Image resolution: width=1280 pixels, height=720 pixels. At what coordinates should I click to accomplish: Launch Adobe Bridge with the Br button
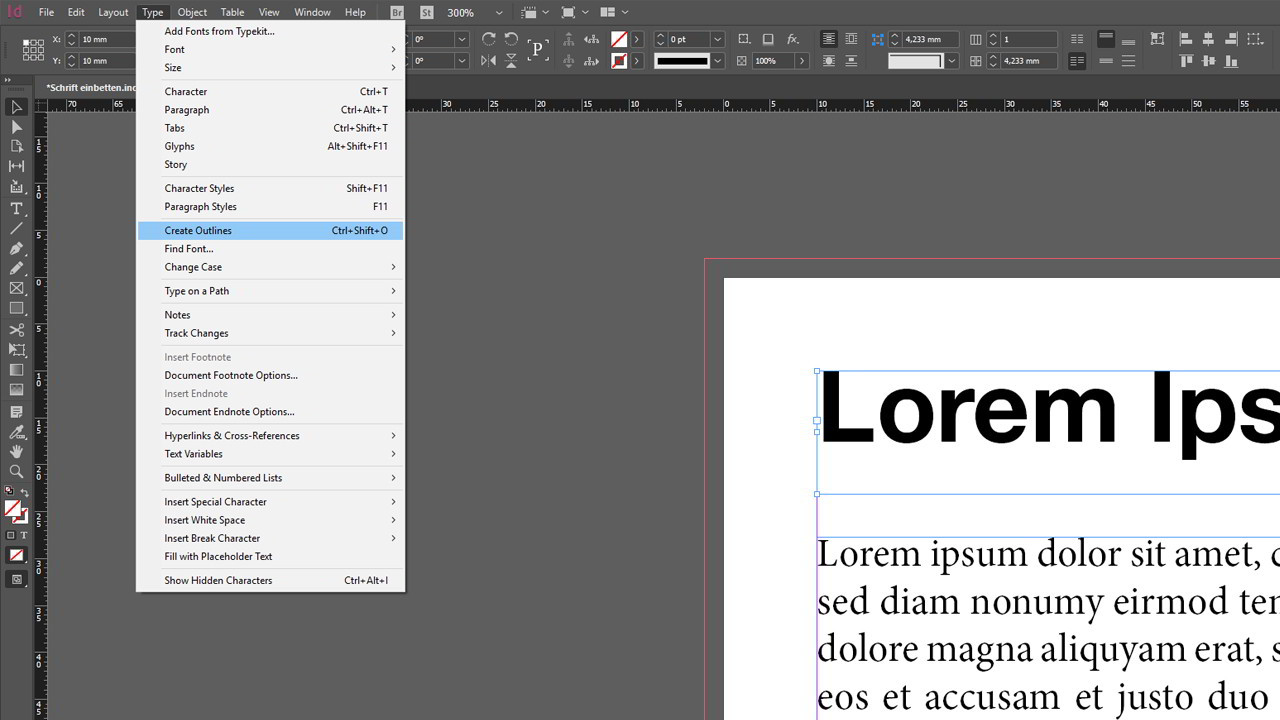pyautogui.click(x=397, y=12)
